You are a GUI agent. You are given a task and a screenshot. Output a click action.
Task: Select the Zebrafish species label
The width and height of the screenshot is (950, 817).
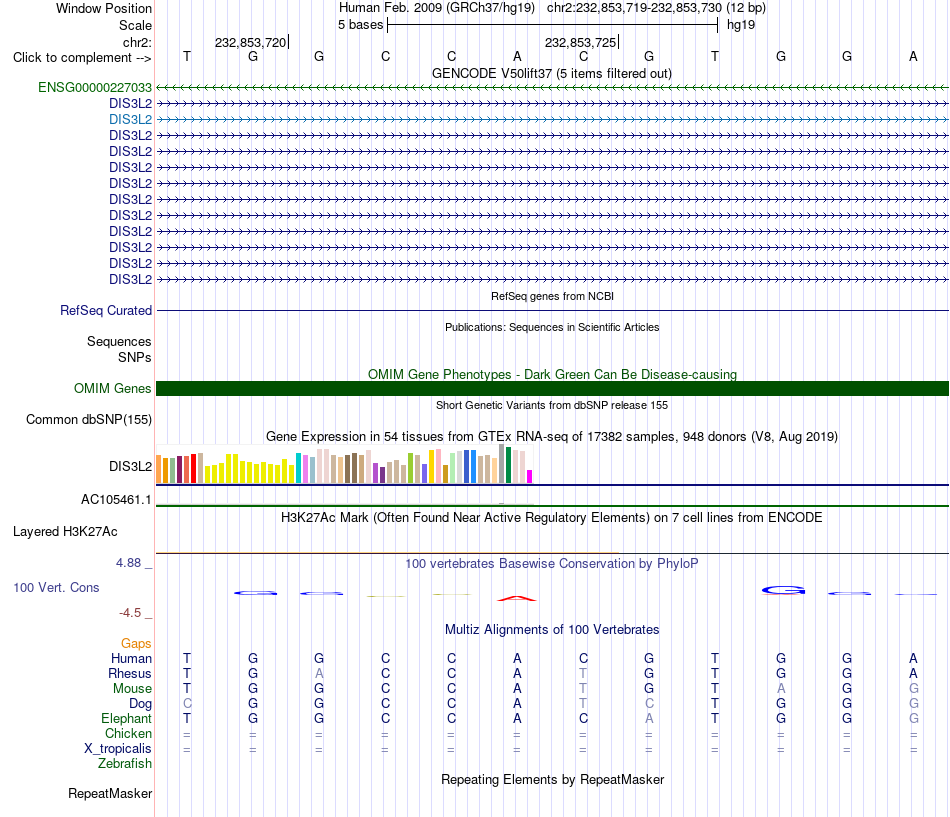(x=125, y=763)
